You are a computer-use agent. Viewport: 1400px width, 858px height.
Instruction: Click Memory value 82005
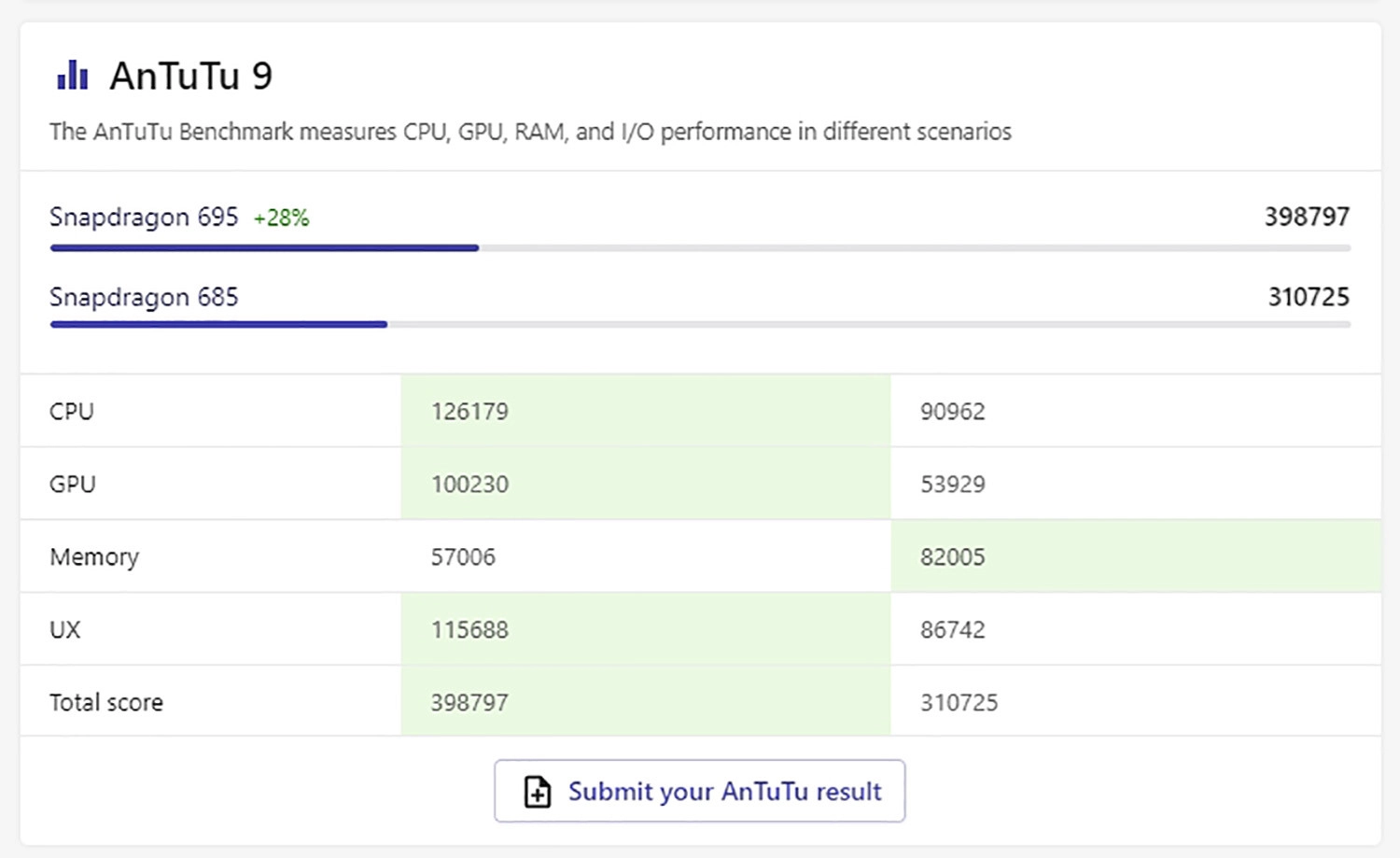(x=953, y=557)
